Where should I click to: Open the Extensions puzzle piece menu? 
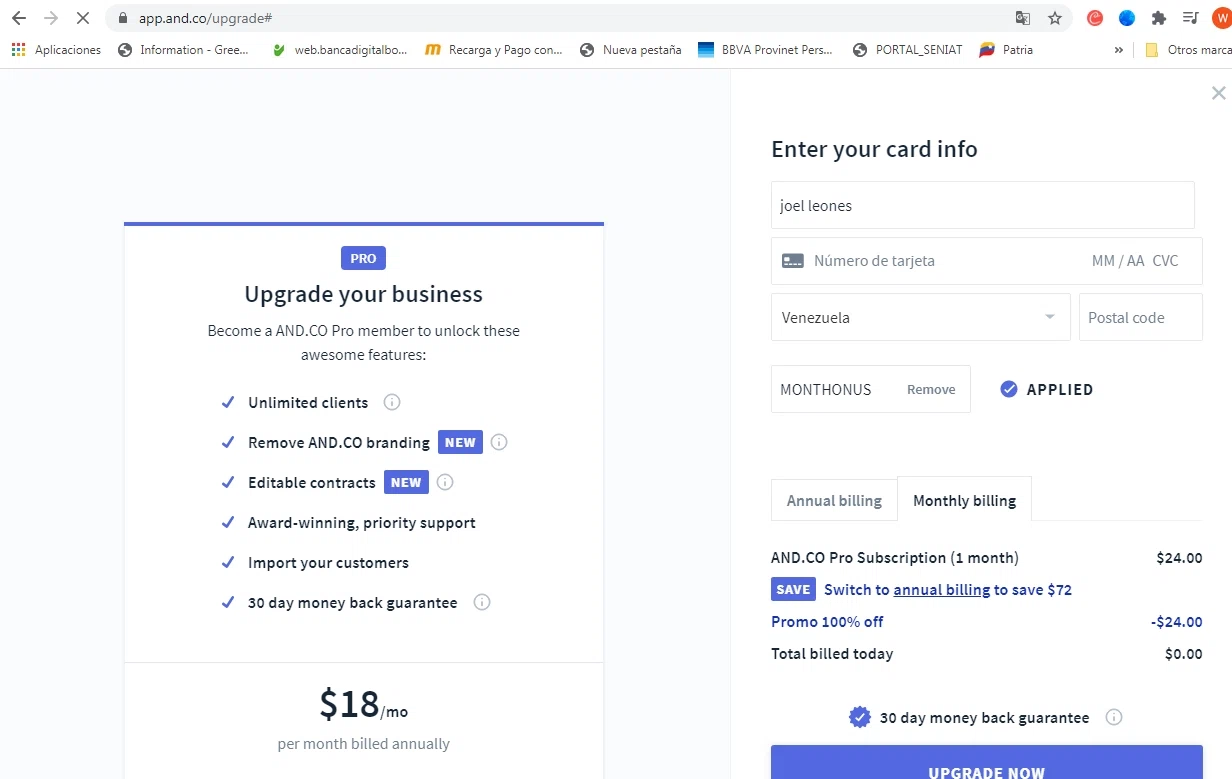tap(1159, 18)
